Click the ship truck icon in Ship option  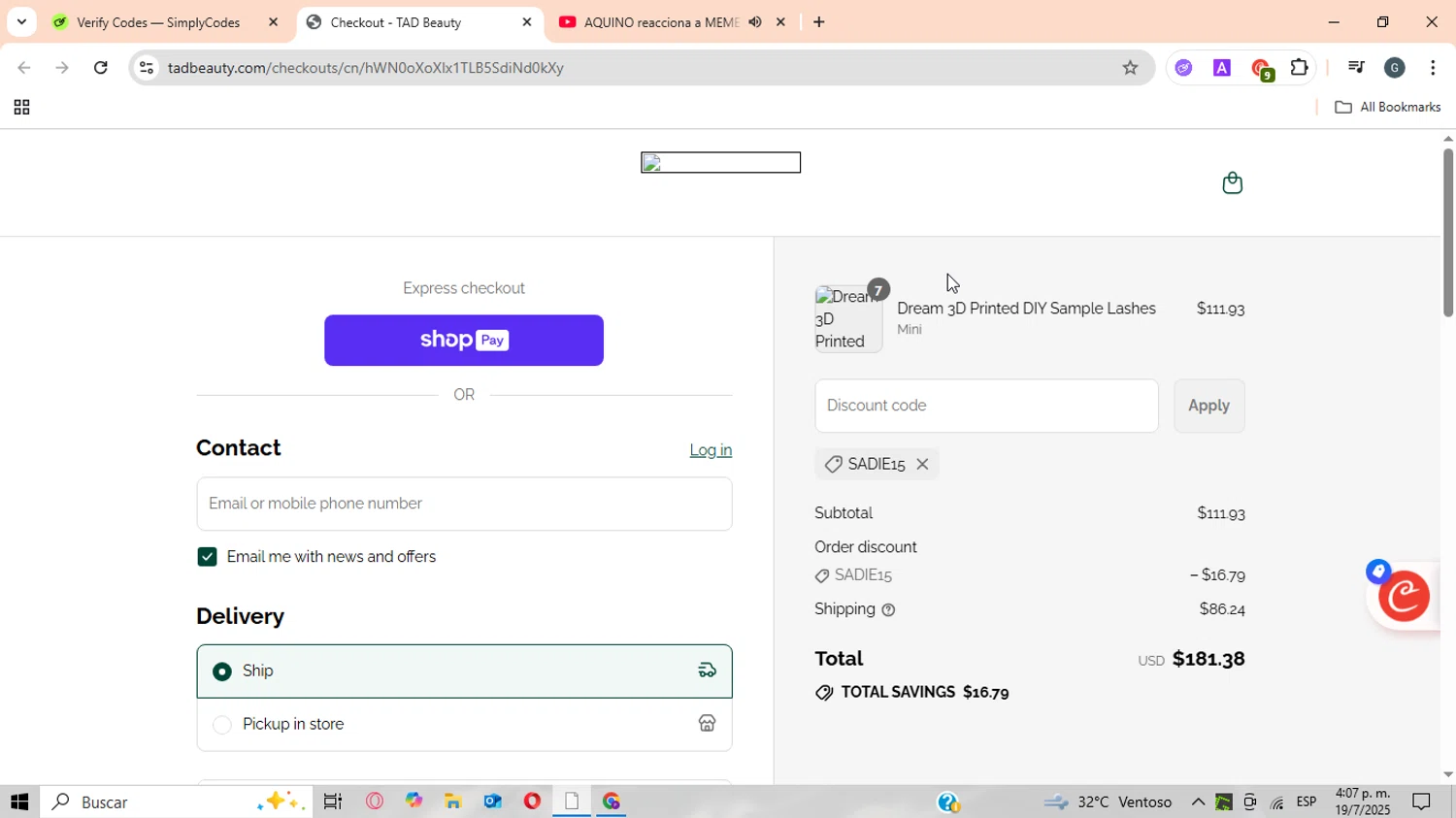point(707,671)
